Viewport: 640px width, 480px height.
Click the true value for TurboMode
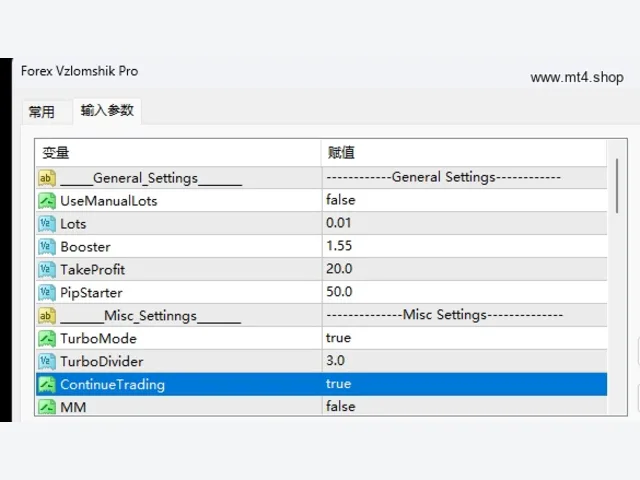click(x=338, y=338)
